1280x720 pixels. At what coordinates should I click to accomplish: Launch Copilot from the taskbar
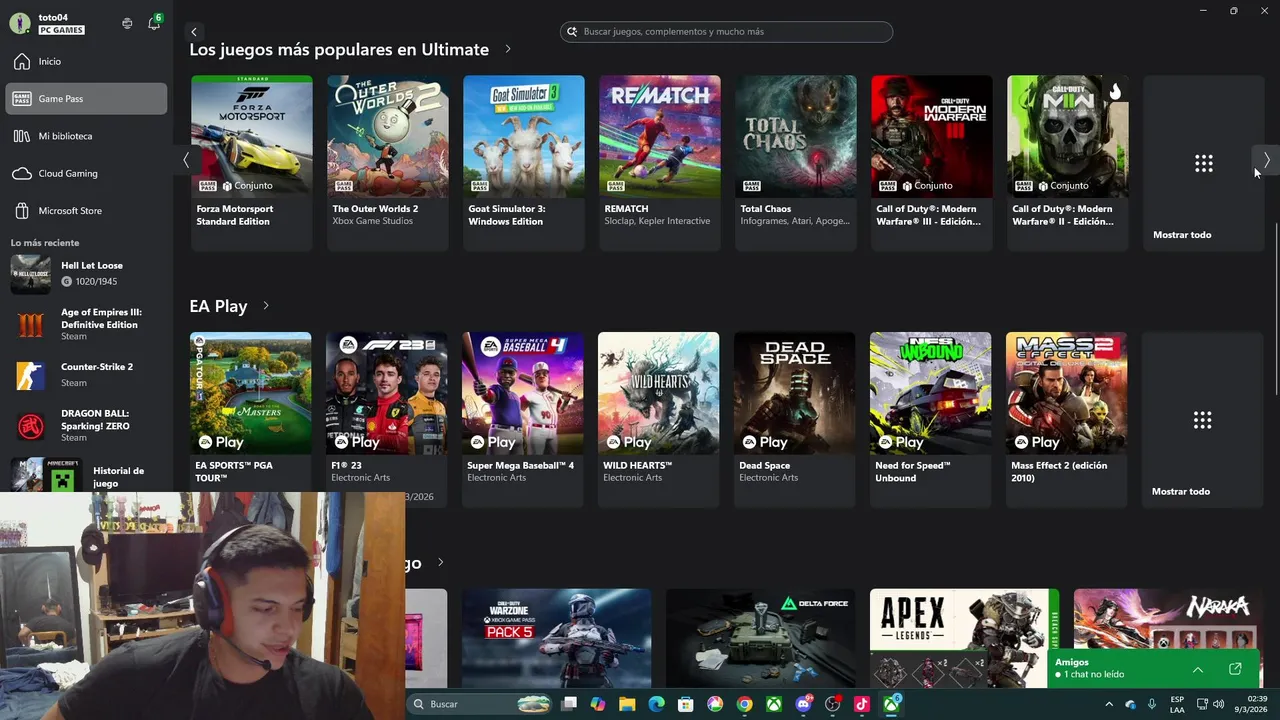[x=598, y=704]
